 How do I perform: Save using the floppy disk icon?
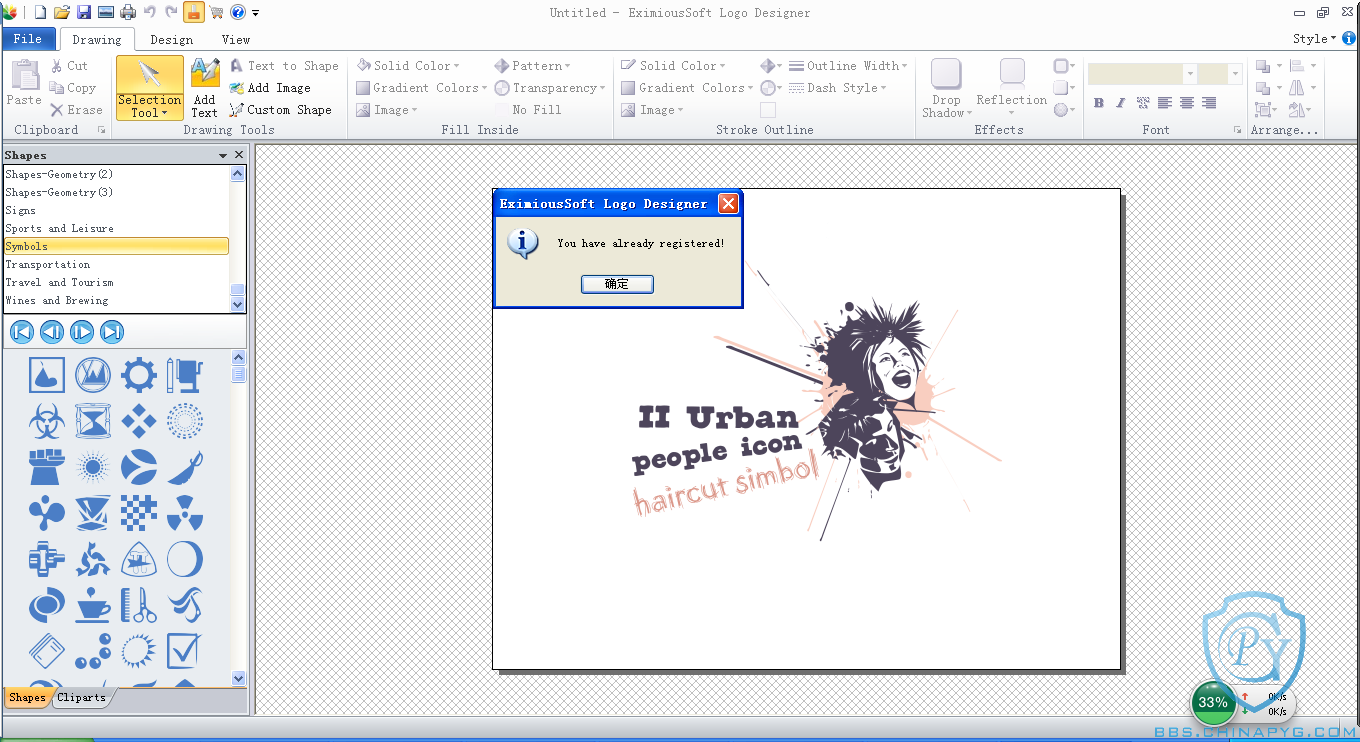[84, 12]
